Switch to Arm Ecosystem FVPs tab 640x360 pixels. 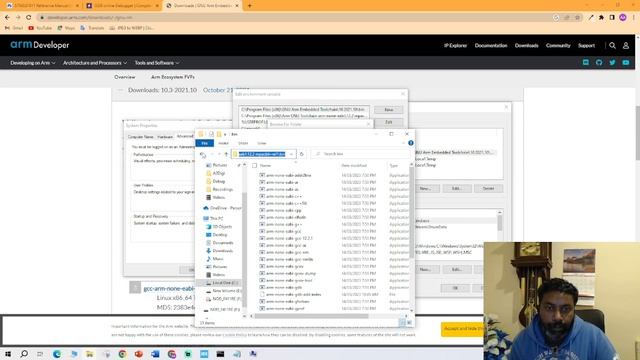[173, 77]
